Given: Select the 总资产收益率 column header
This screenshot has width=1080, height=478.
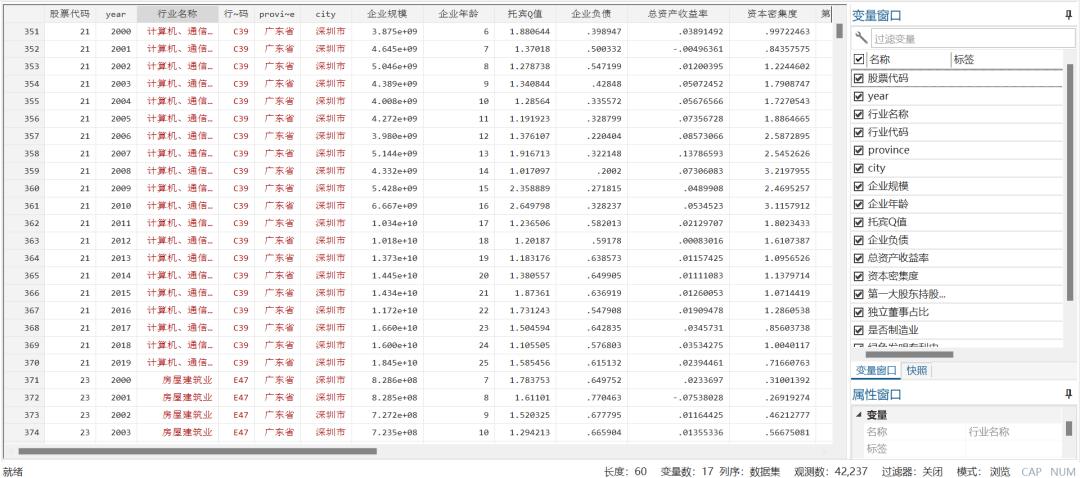Looking at the screenshot, I should [678, 14].
